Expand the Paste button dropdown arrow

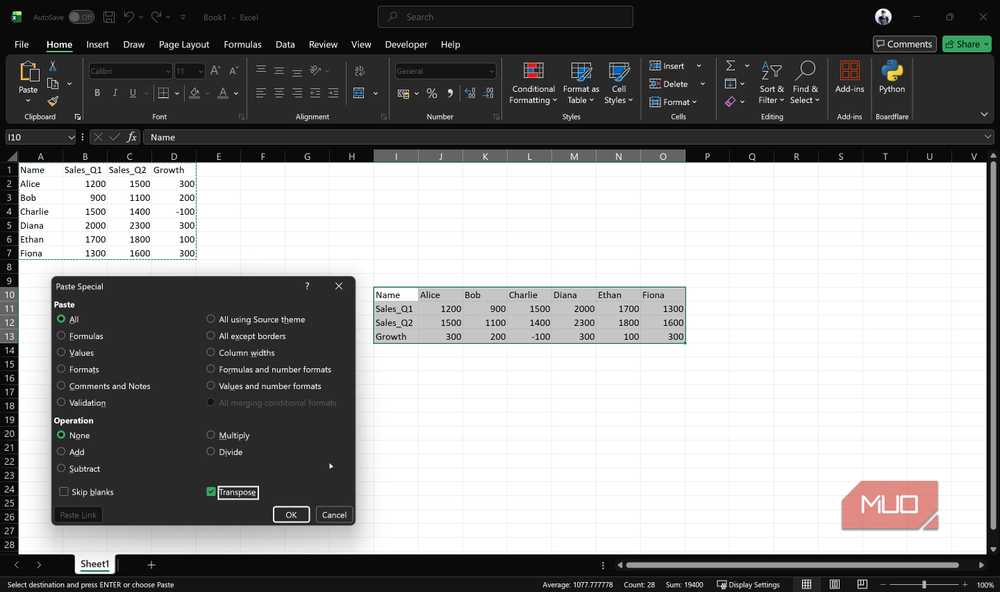(x=28, y=101)
